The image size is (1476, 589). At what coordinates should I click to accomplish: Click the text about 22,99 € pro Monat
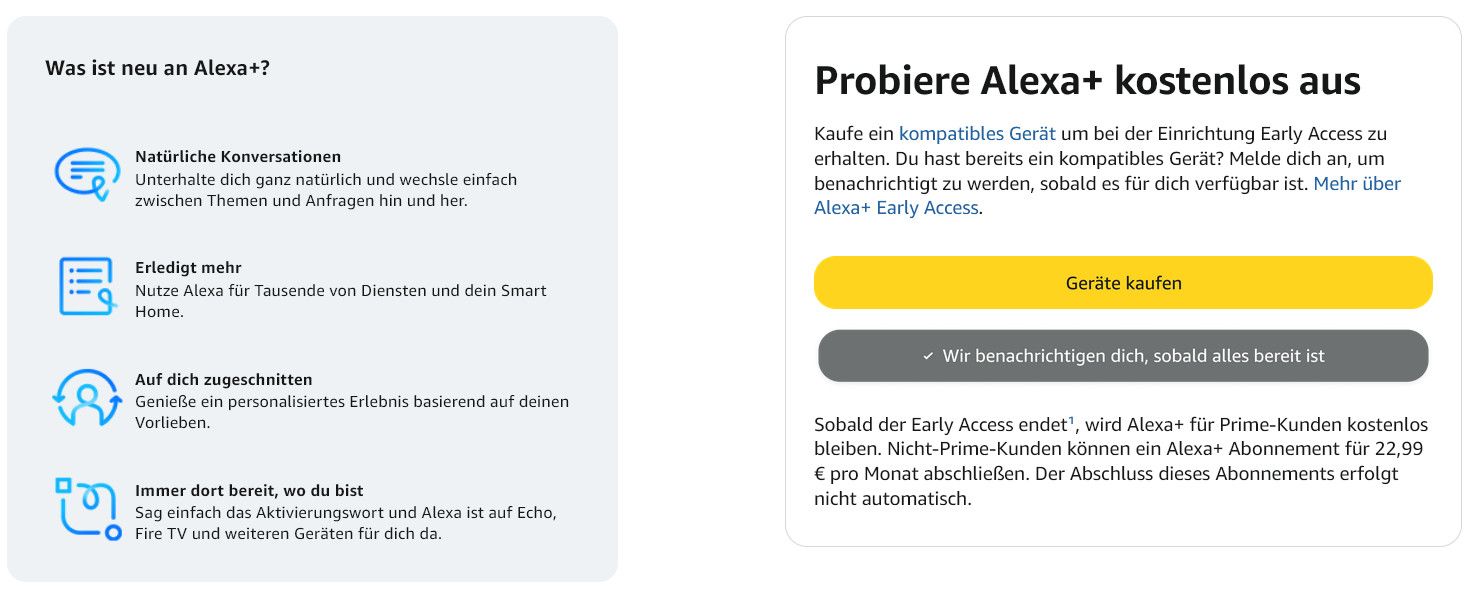(x=1121, y=461)
